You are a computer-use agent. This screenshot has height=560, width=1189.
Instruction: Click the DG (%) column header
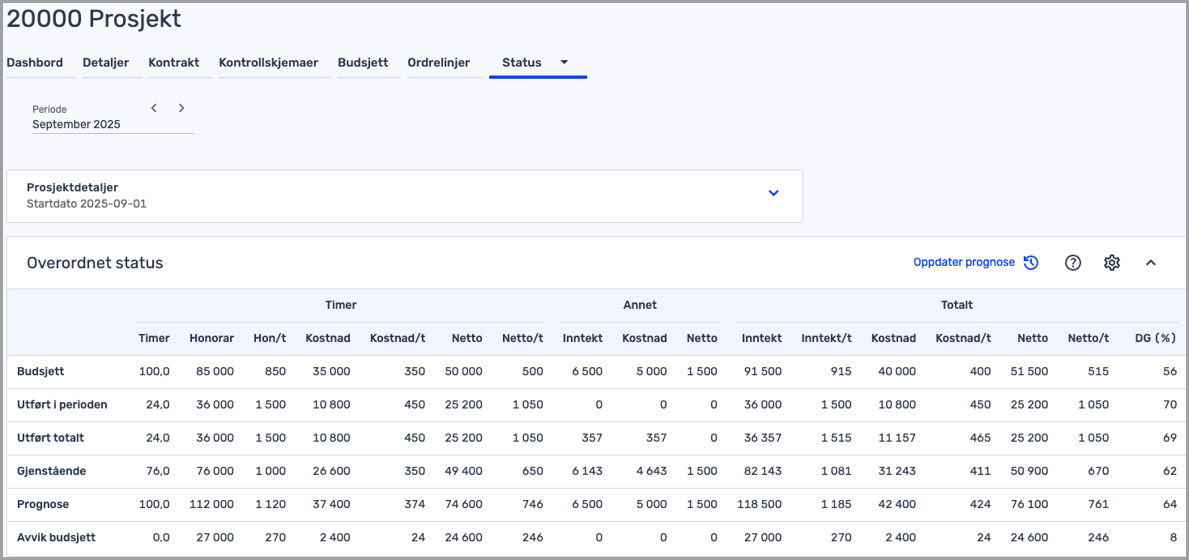click(1155, 338)
